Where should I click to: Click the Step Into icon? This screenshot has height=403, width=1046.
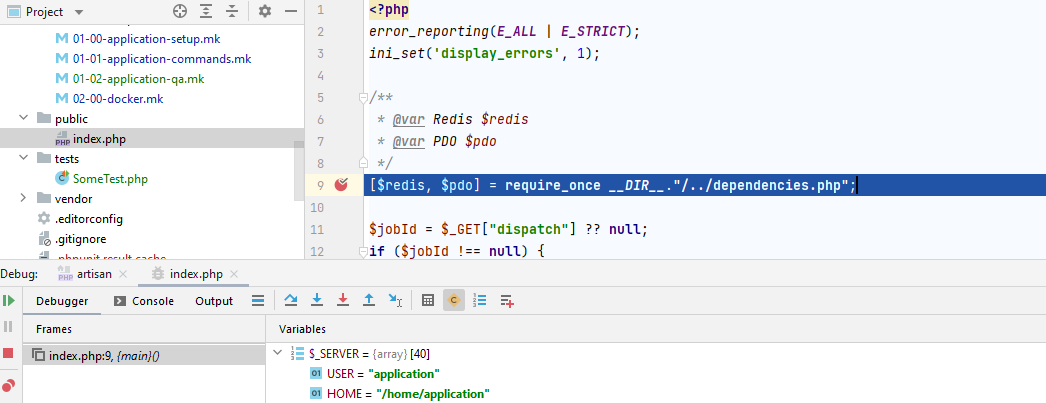317,300
